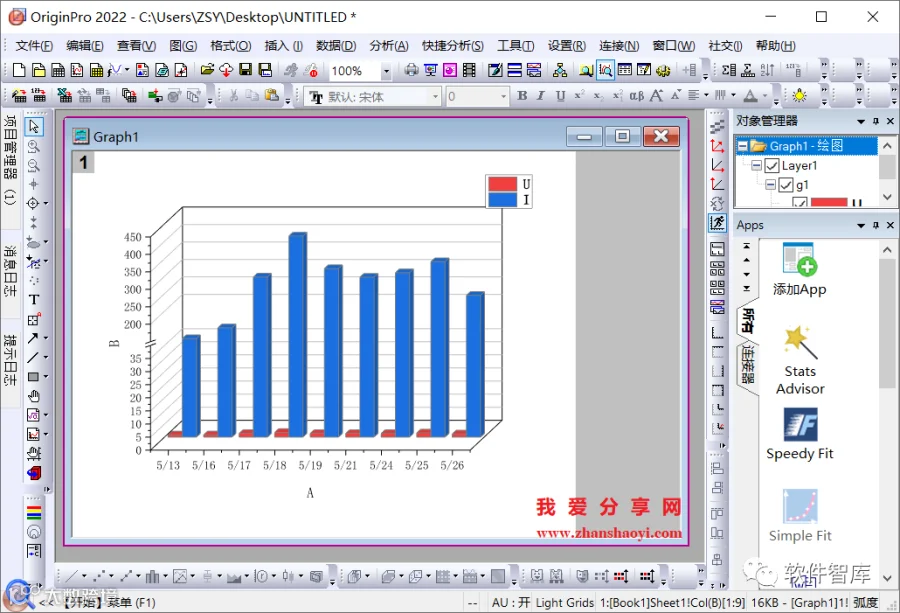Image resolution: width=900 pixels, height=613 pixels.
Task: Open the 文件(F) menu
Action: click(x=34, y=46)
